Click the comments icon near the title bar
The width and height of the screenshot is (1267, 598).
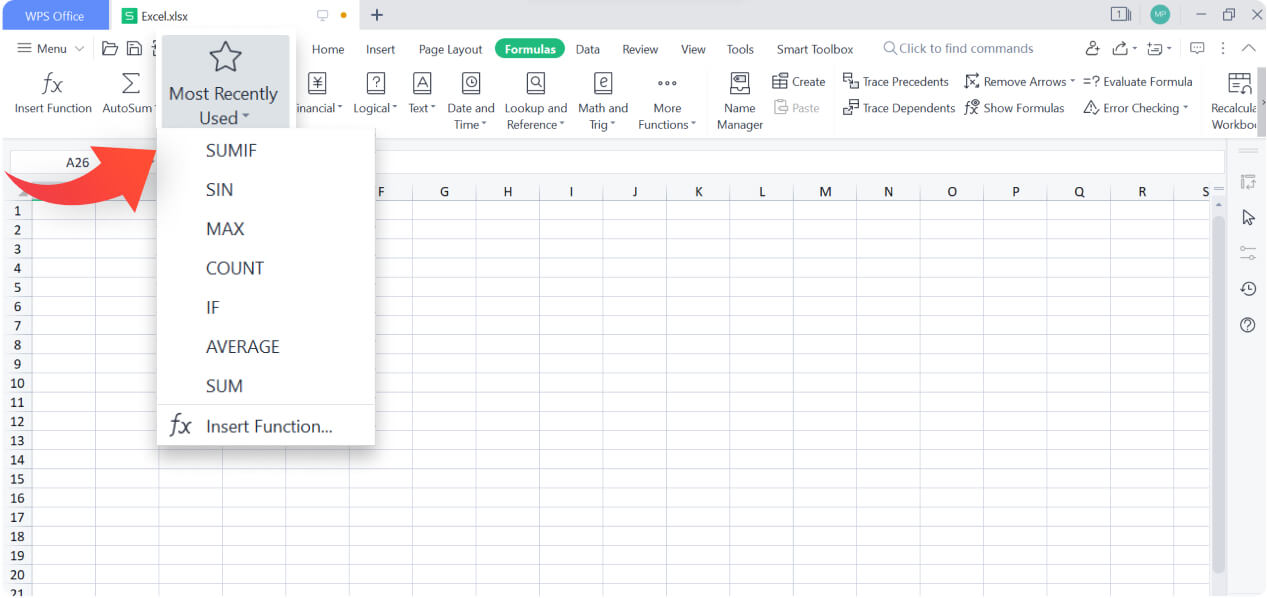(x=1196, y=48)
